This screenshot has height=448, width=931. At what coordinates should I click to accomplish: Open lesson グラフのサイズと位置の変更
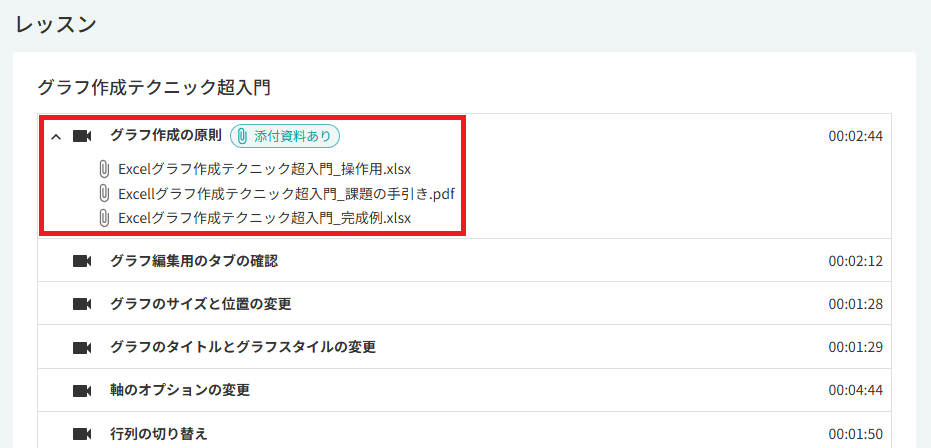(x=201, y=304)
